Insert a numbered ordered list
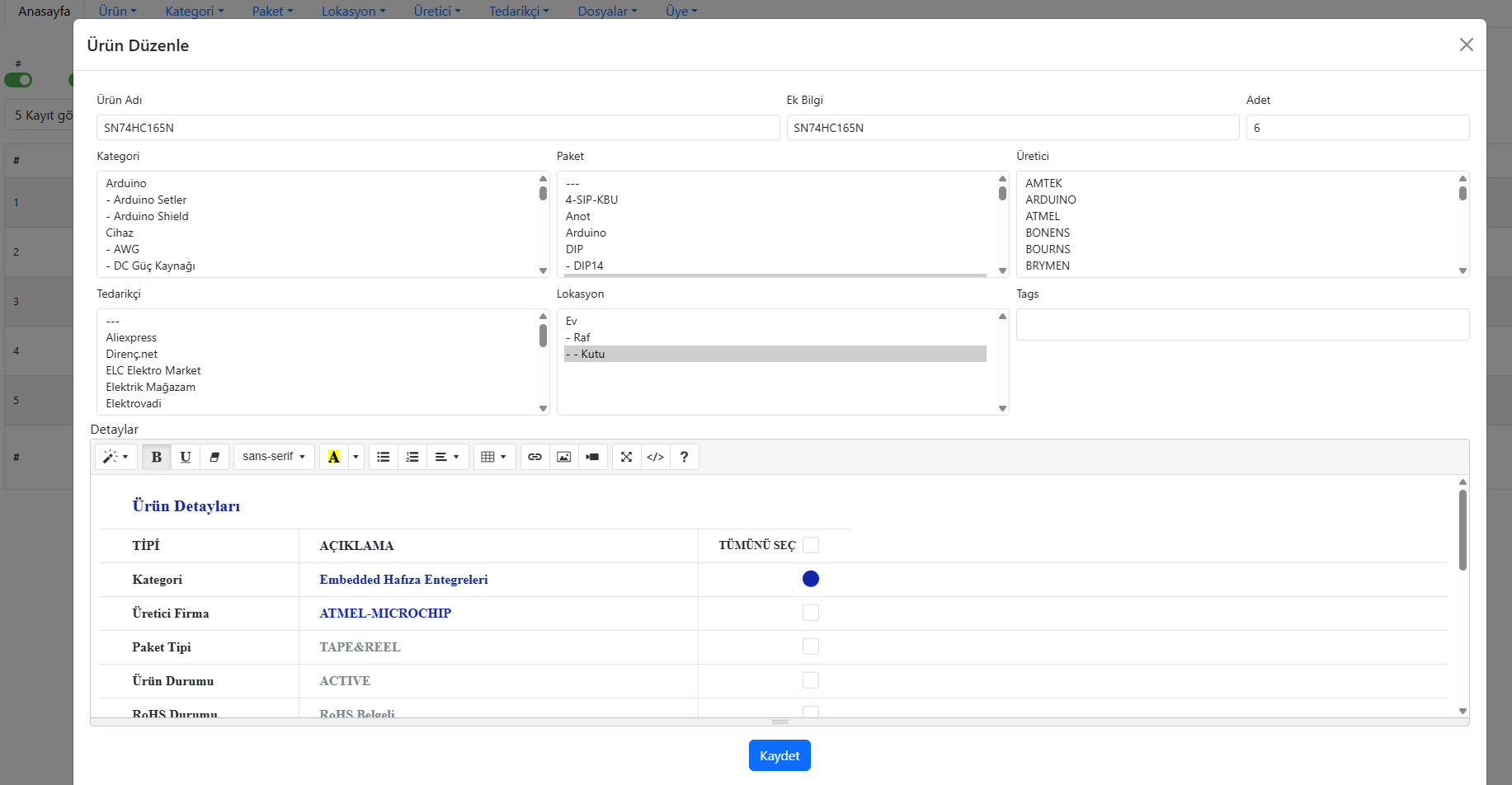 (x=412, y=457)
